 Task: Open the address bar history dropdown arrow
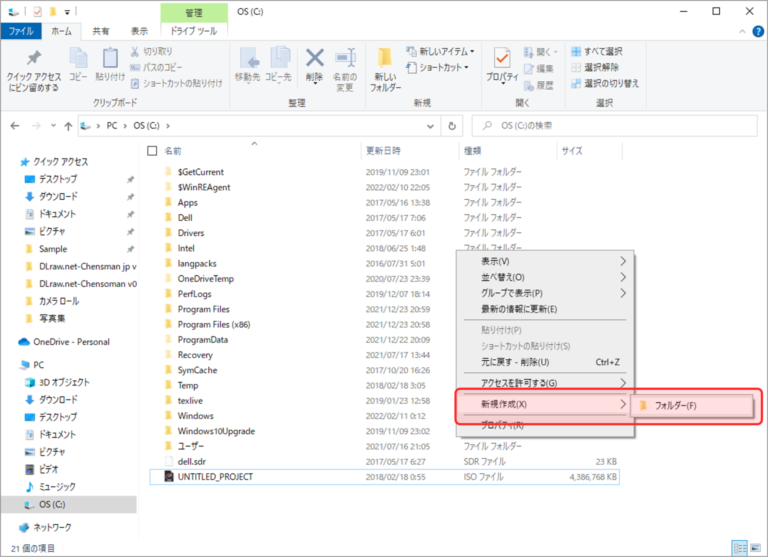coord(432,126)
